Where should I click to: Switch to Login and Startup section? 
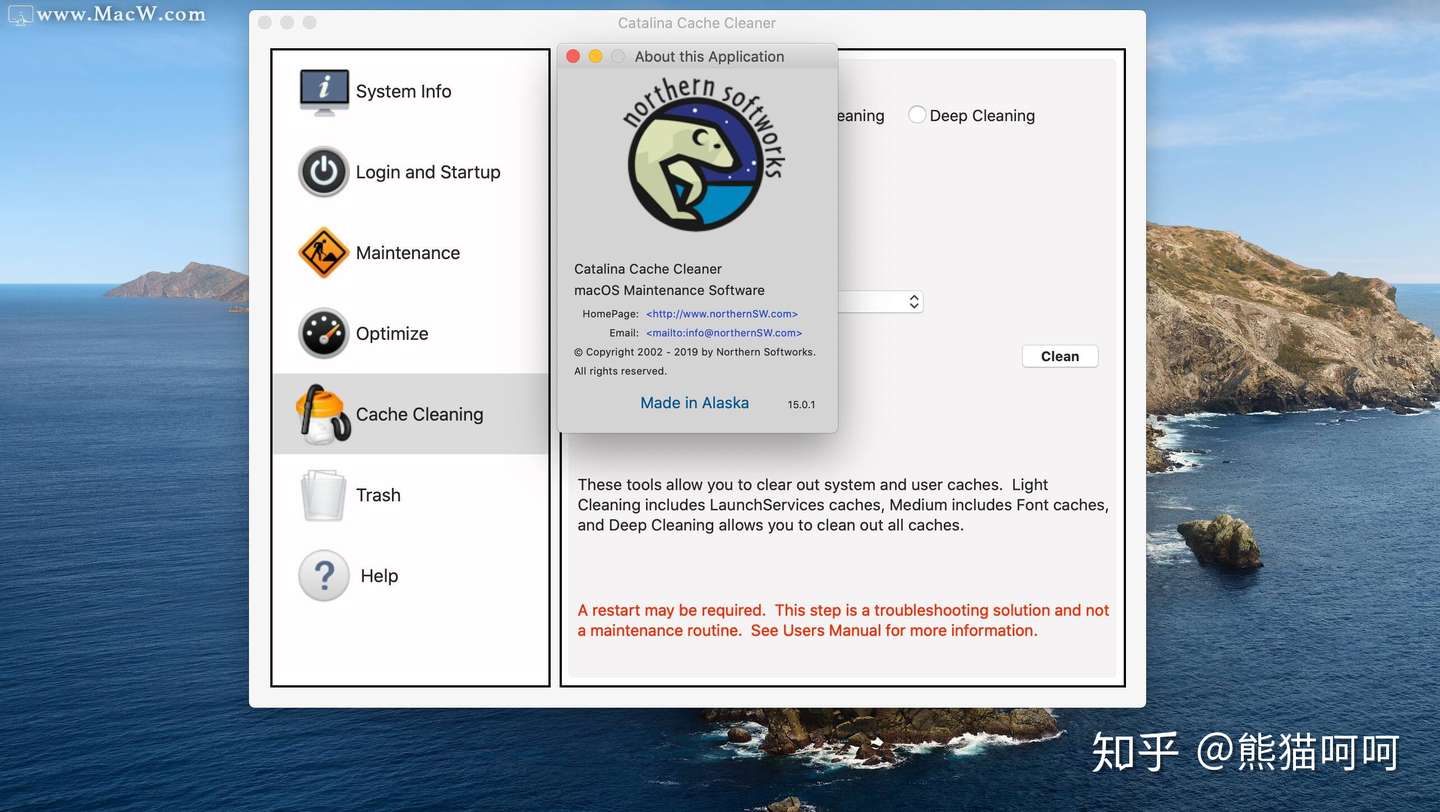(428, 172)
